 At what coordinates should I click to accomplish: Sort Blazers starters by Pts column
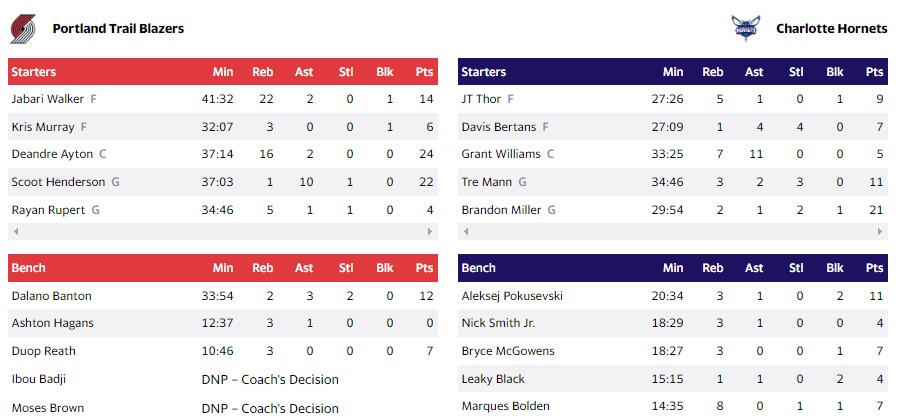(425, 72)
